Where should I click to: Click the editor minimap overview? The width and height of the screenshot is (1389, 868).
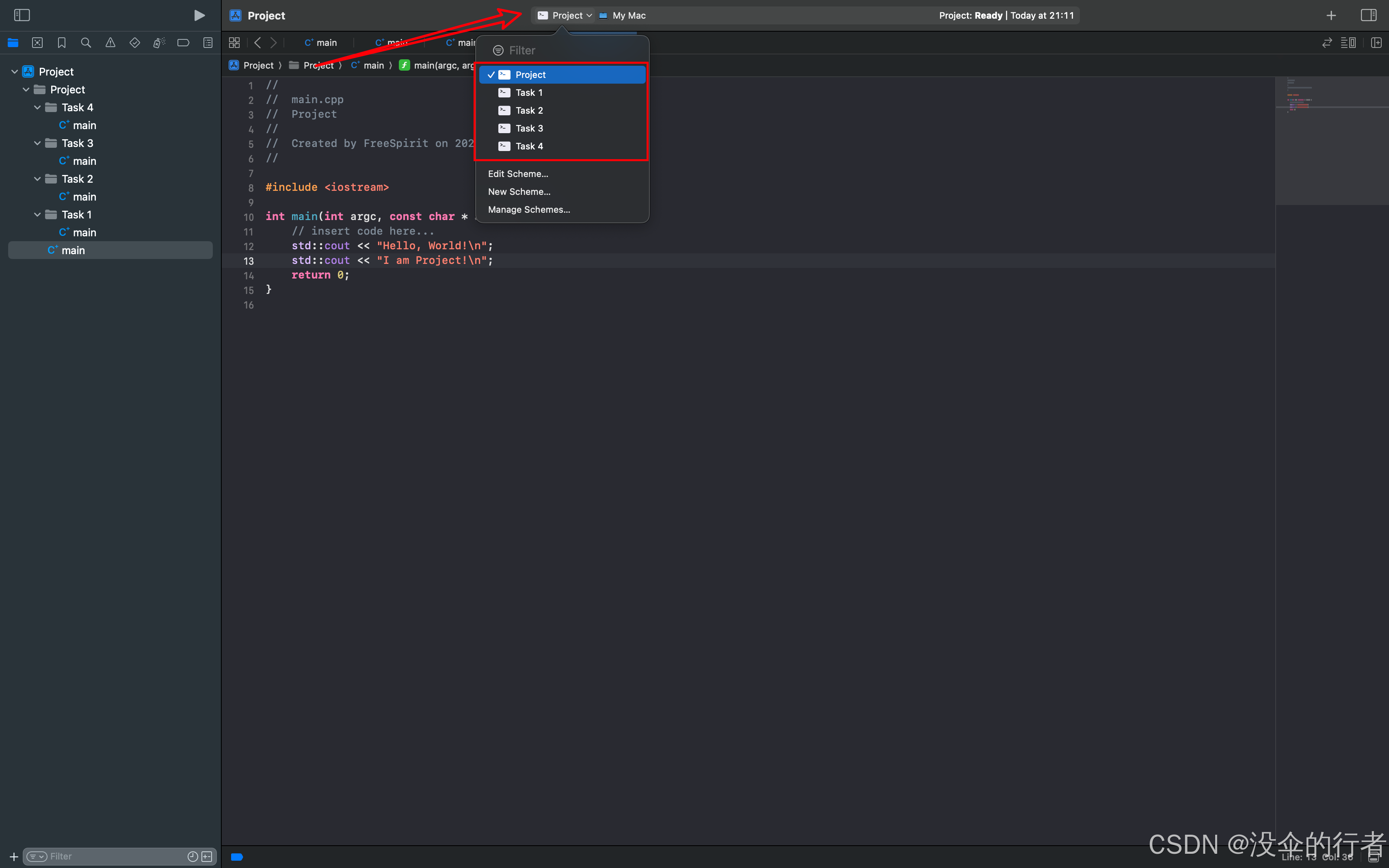pyautogui.click(x=1332, y=140)
